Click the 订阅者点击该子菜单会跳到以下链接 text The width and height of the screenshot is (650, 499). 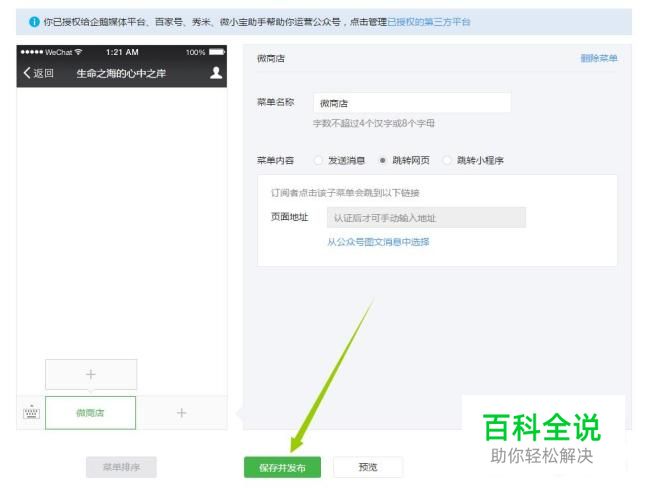pos(345,193)
